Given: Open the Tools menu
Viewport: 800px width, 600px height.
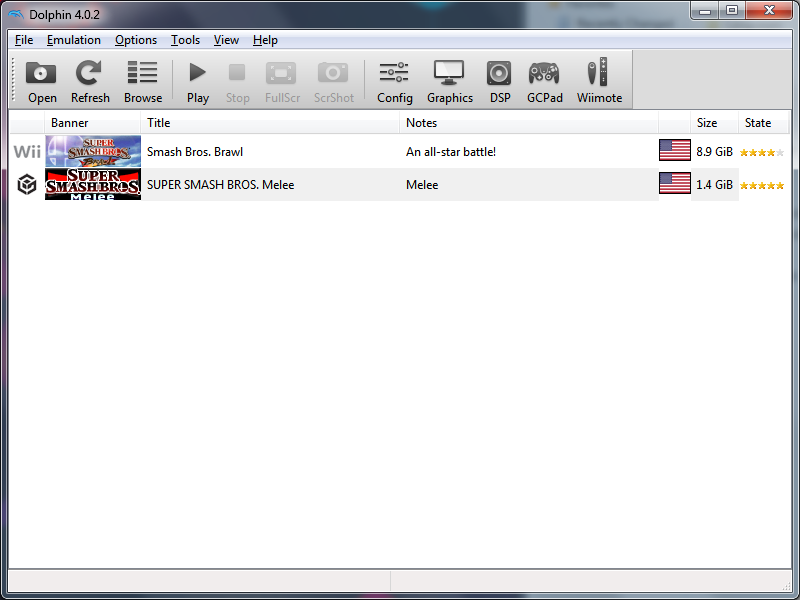Looking at the screenshot, I should [x=185, y=40].
